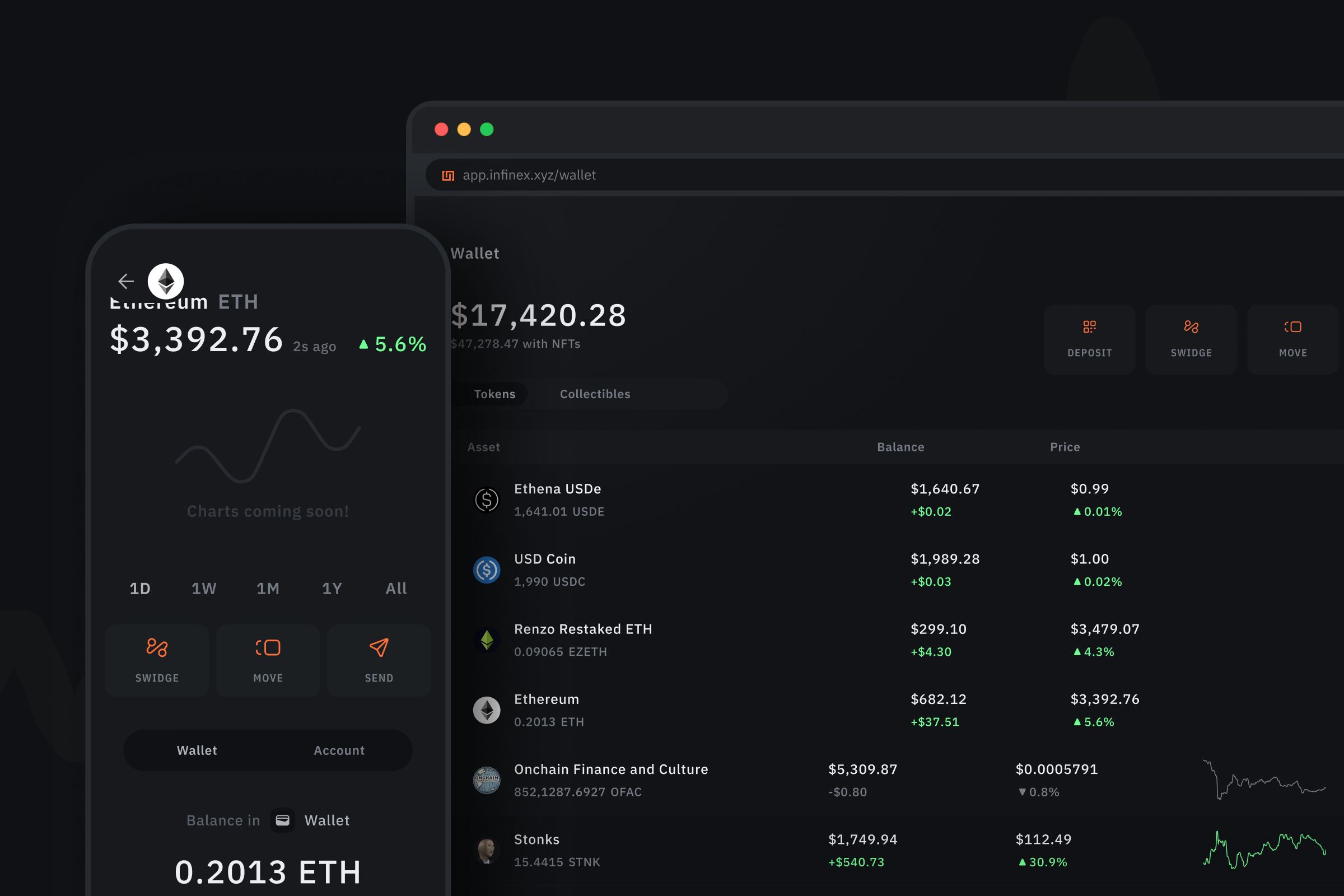The height and width of the screenshot is (896, 1344).
Task: Tap the Move button in mobile panel
Action: pos(268,661)
